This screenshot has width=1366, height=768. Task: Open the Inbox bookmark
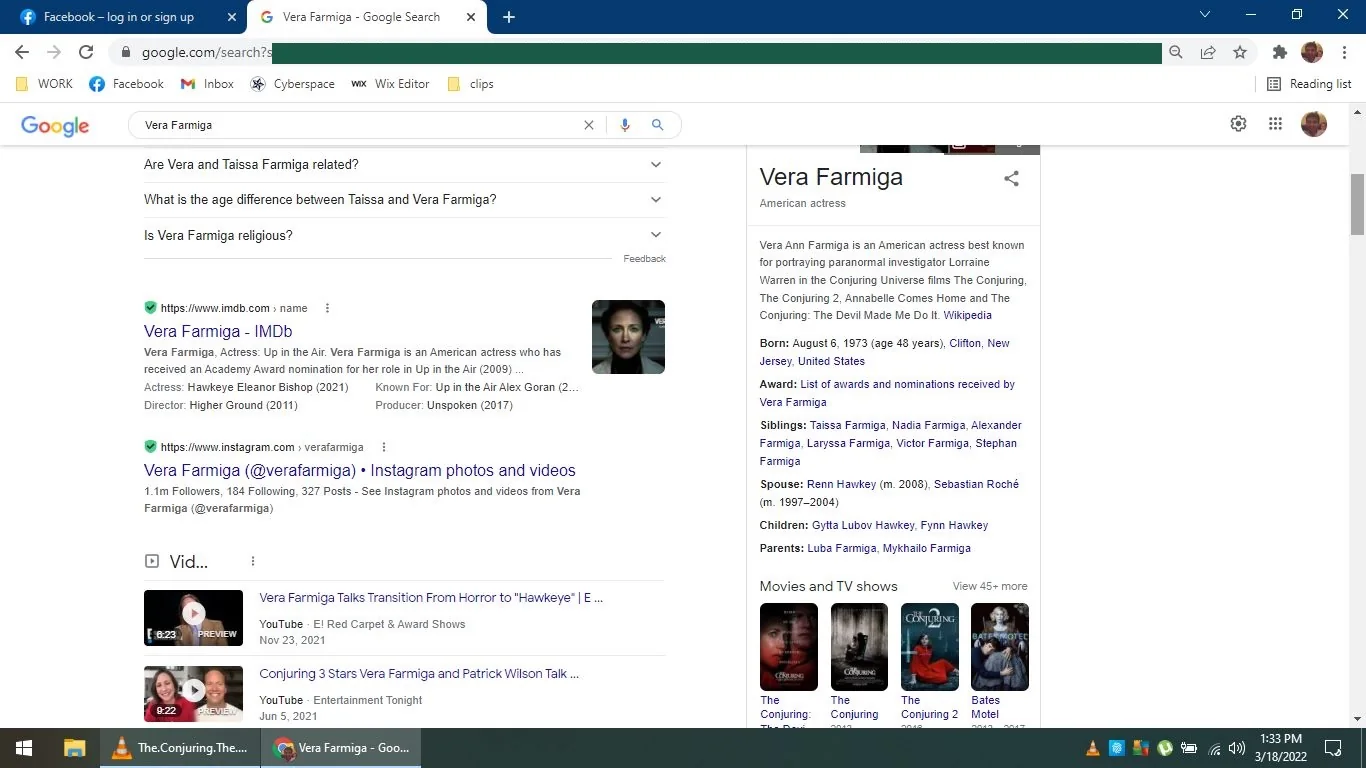pyautogui.click(x=207, y=84)
